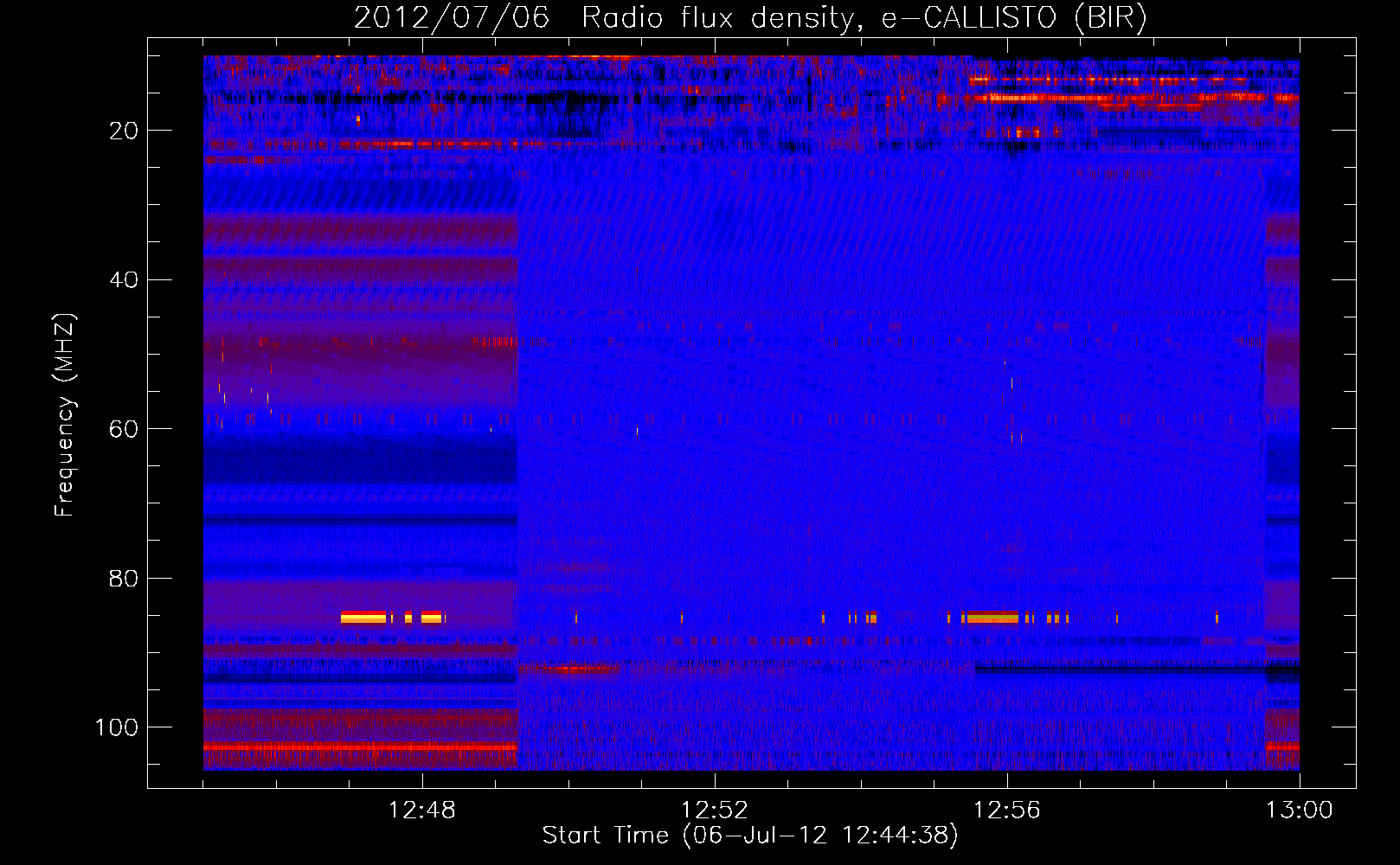Viewport: 1400px width, 865px height.
Task: Click the frequency axis value "60"
Action: pos(124,429)
